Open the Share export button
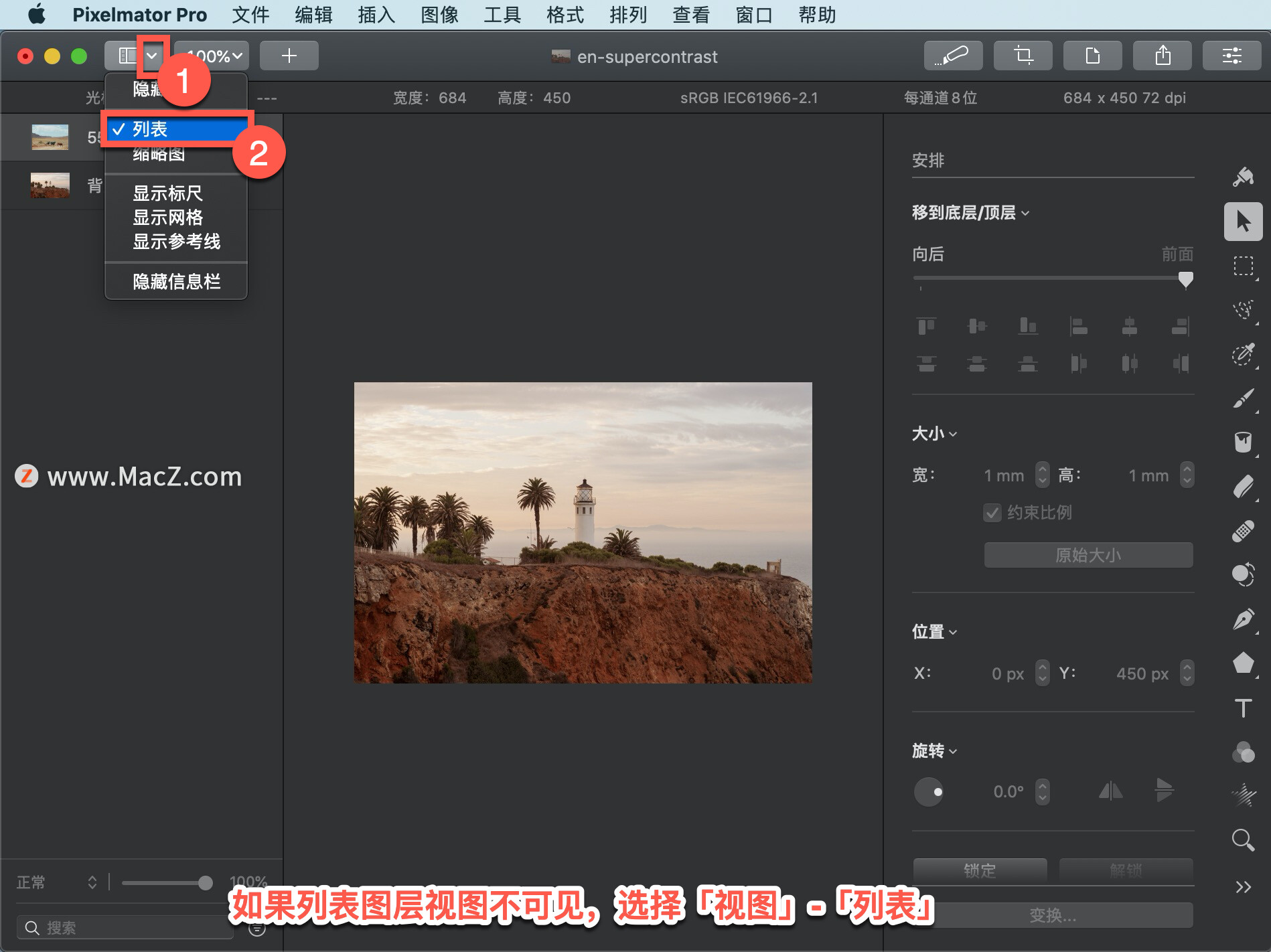 (x=1163, y=56)
